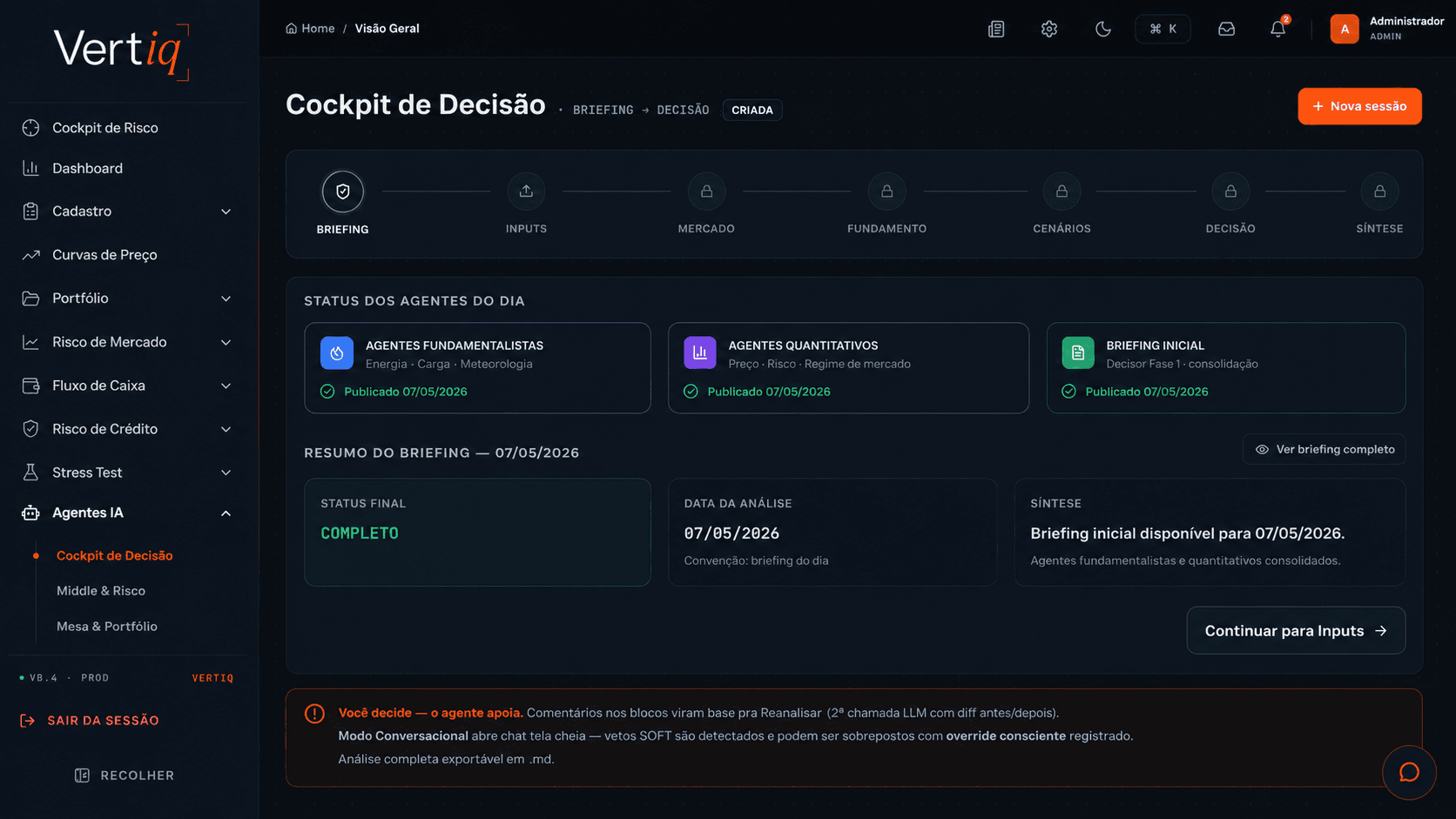Open Middle & Risco submenu item
The height and width of the screenshot is (819, 1456).
coord(101,591)
